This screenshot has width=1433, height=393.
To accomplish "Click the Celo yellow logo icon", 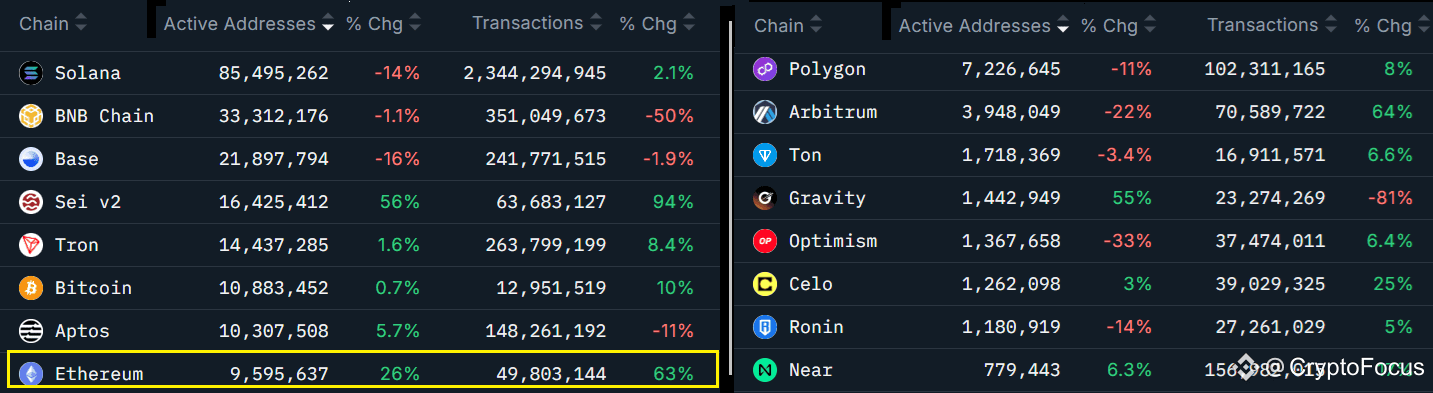I will coord(765,284).
